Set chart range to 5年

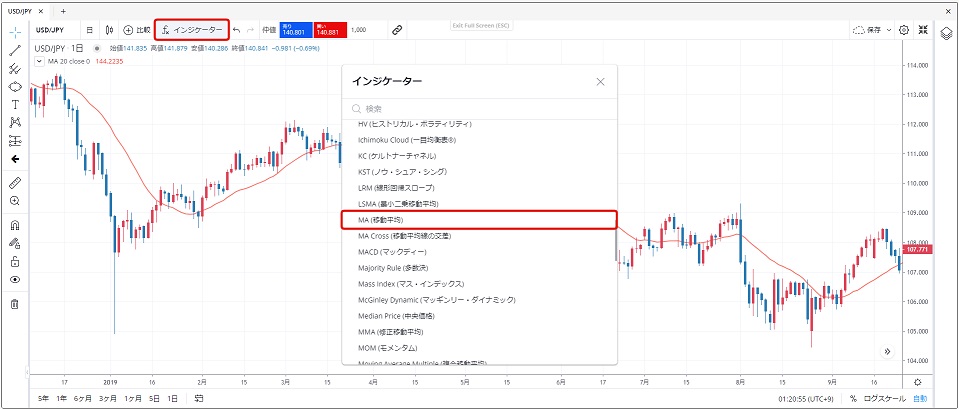tap(43, 398)
